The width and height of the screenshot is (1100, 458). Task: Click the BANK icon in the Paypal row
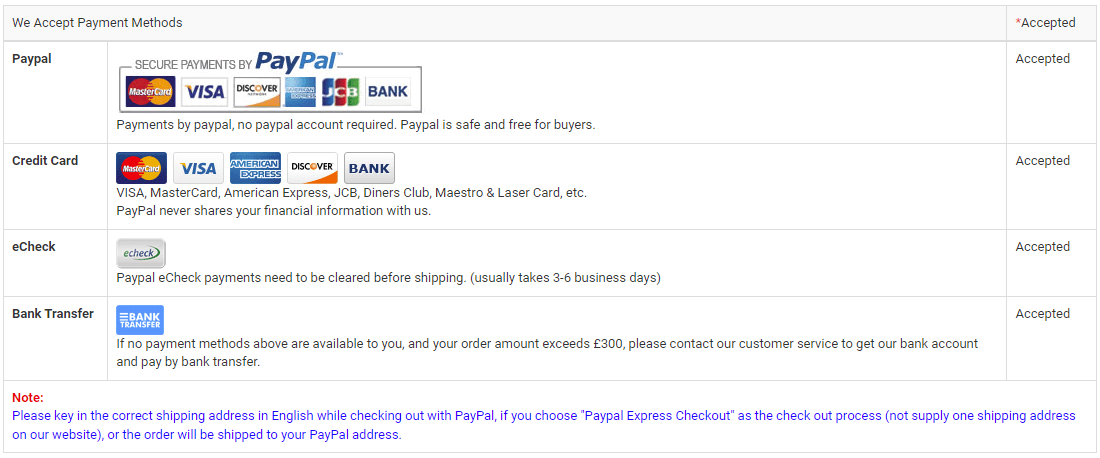pos(387,92)
